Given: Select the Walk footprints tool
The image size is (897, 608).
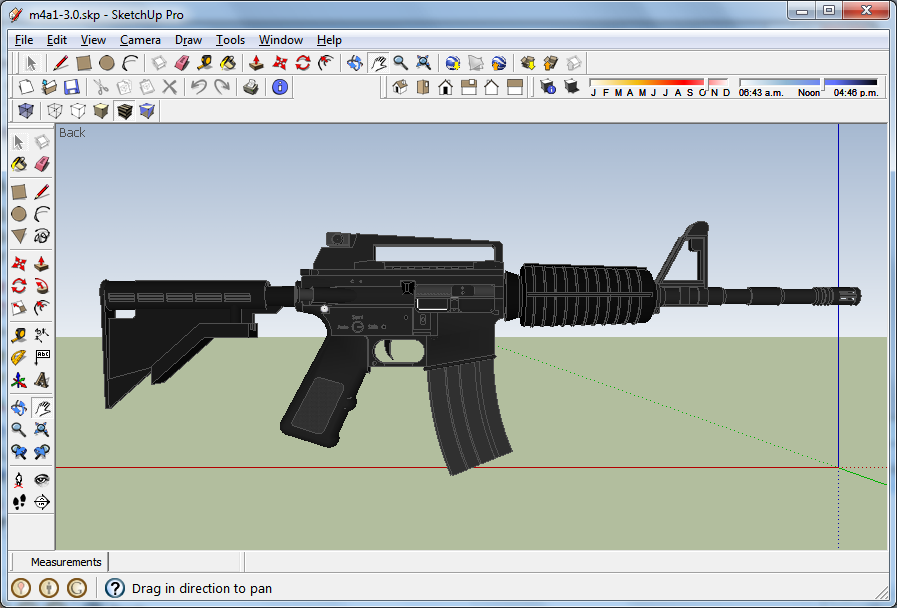Looking at the screenshot, I should point(19,502).
